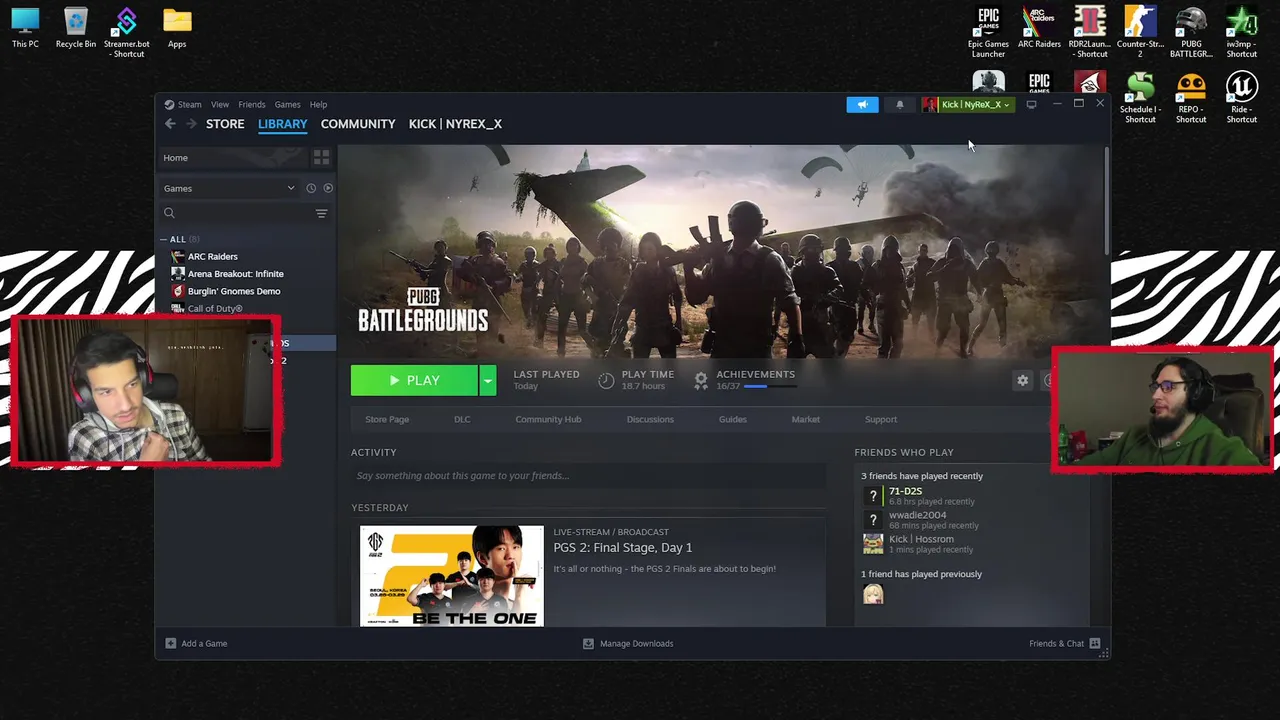Click the activity 'Say something about this game' field
1280x720 pixels.
pyautogui.click(x=588, y=476)
